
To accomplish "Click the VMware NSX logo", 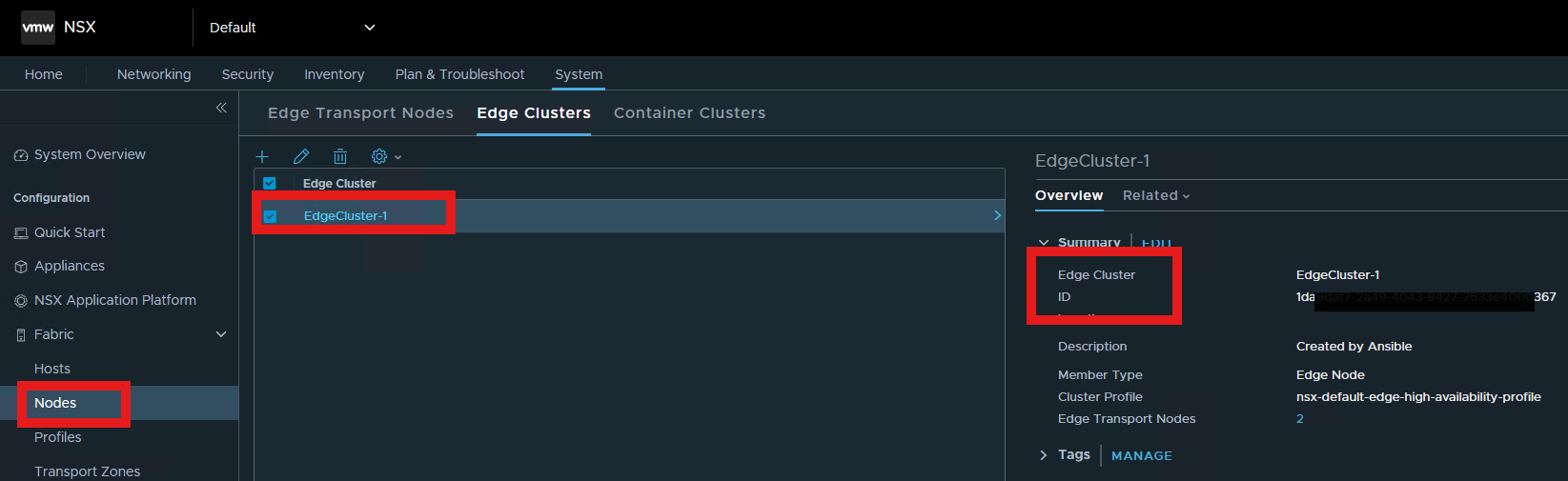I will tap(58, 28).
